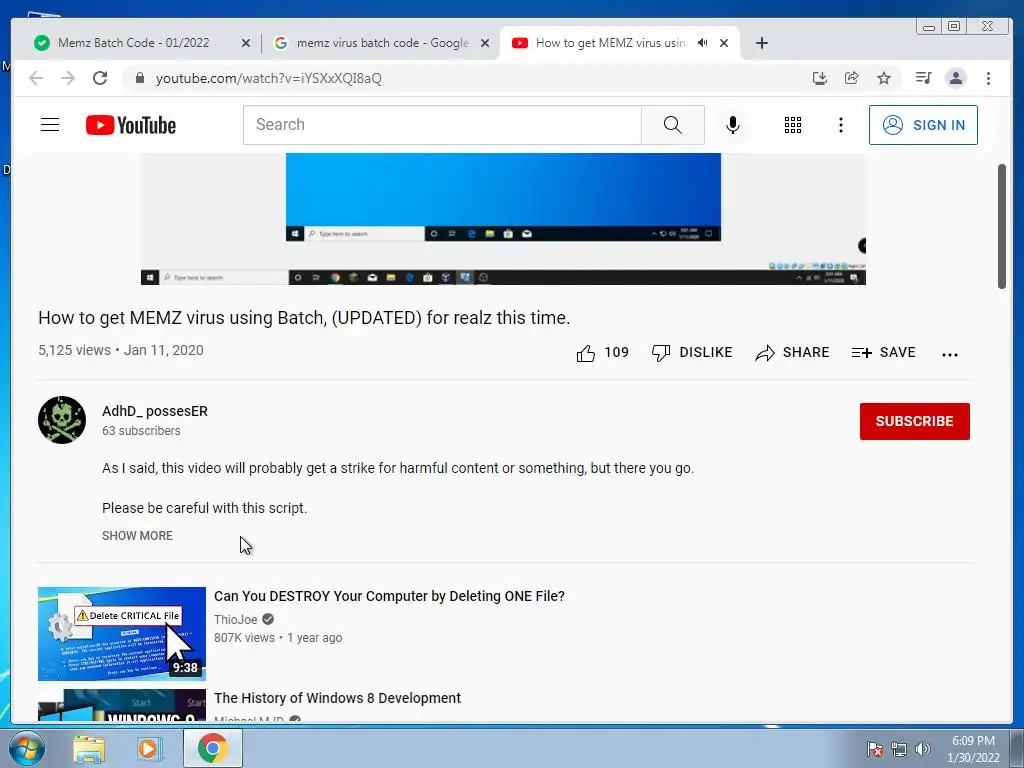Click the page vertical scrollbar thumb
This screenshot has width=1024, height=768.
1001,226
